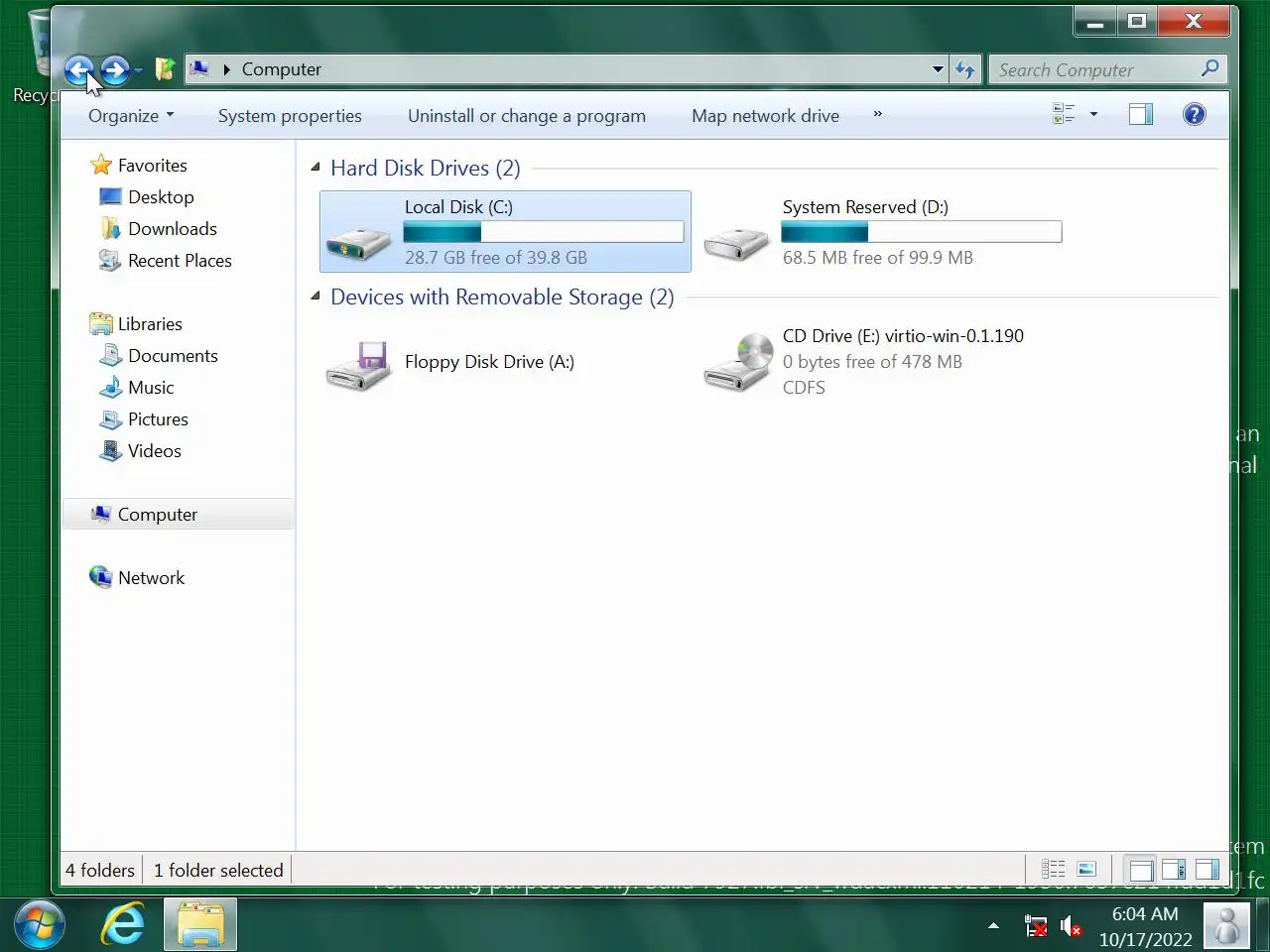This screenshot has height=952, width=1270.
Task: Open System properties
Action: (290, 116)
